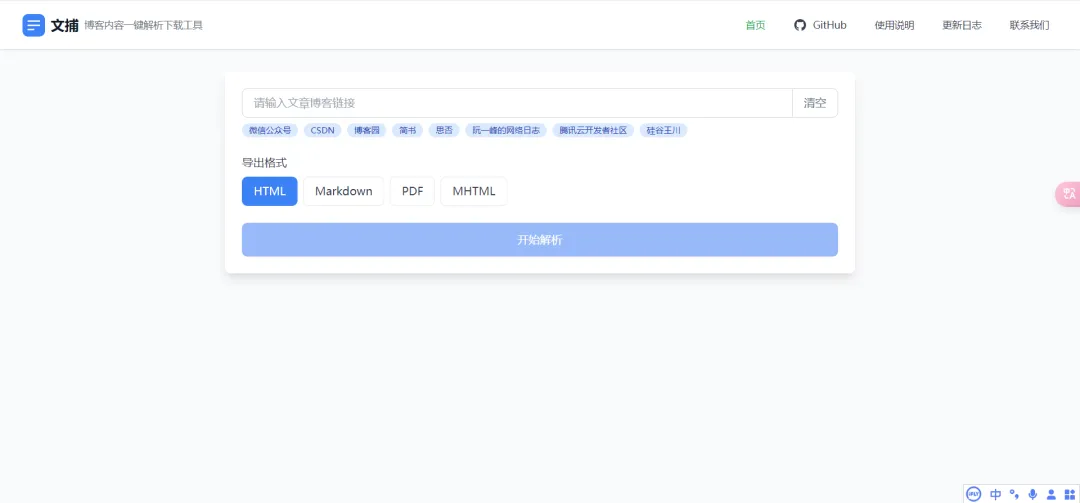Open 联系我们 in the navigation
Viewport: 1080px width, 503px height.
[x=1029, y=25]
